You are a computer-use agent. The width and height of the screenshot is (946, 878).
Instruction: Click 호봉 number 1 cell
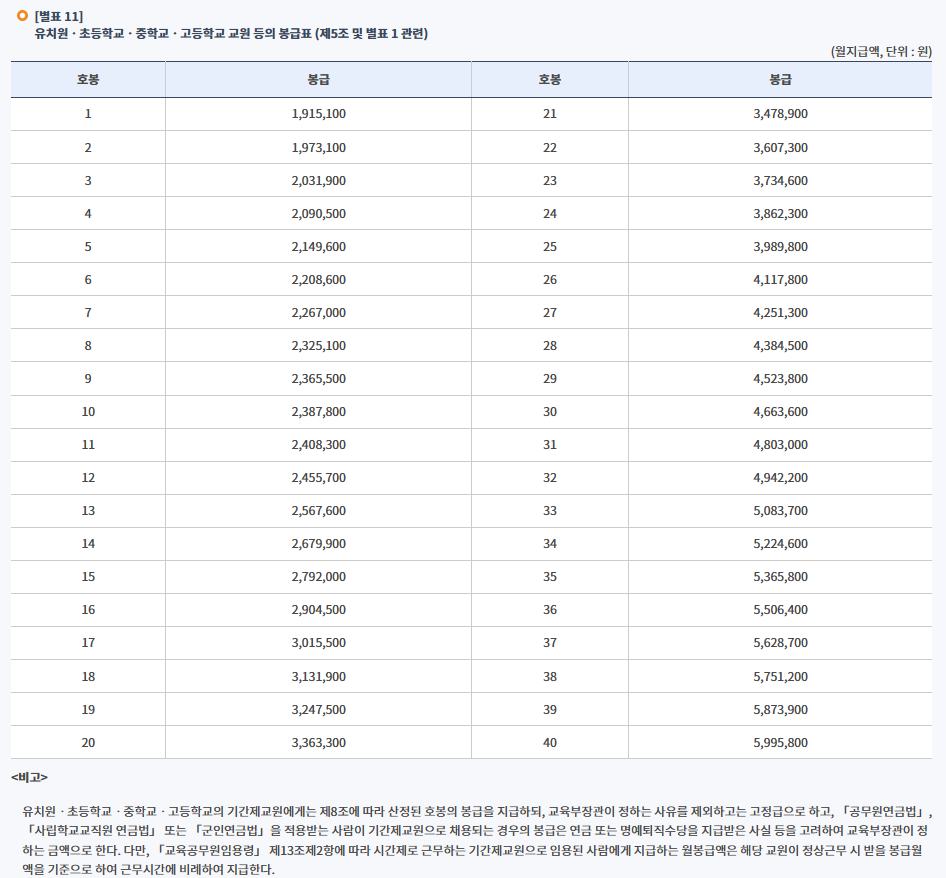pos(88,113)
